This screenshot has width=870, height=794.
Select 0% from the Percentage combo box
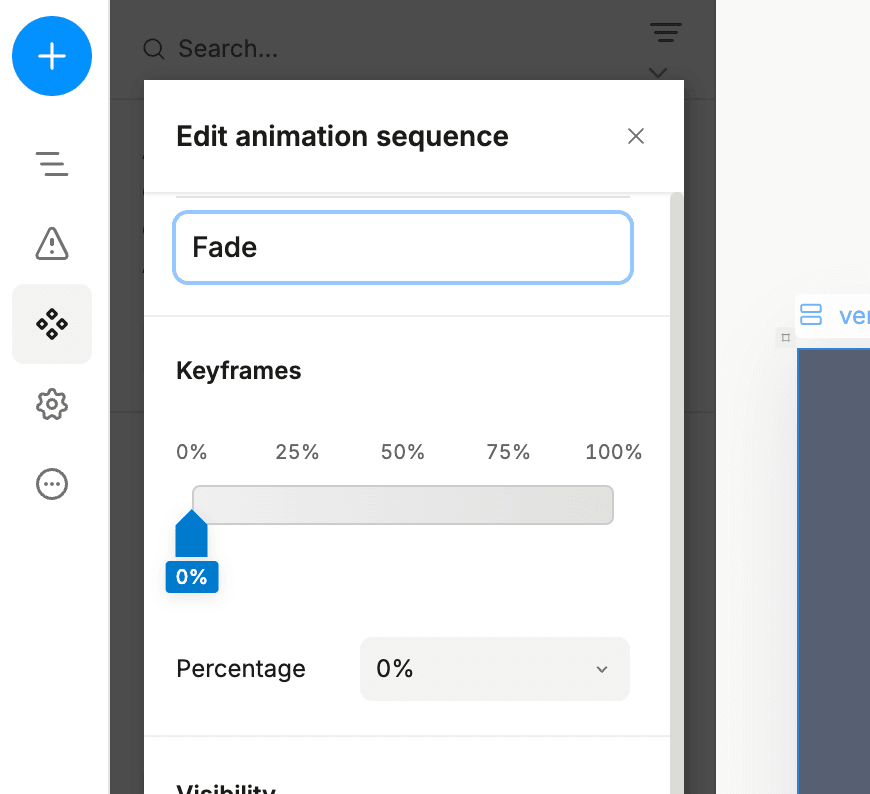coord(495,669)
